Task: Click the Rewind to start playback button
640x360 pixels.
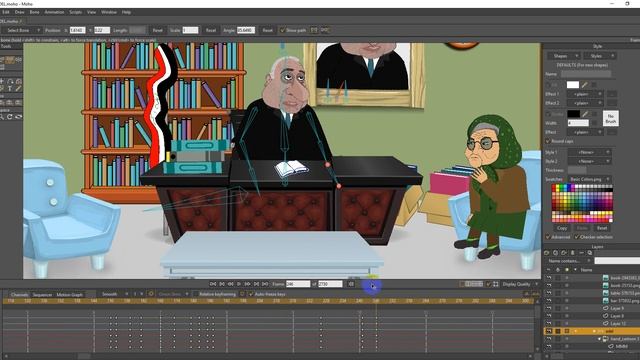Action: click(213, 284)
